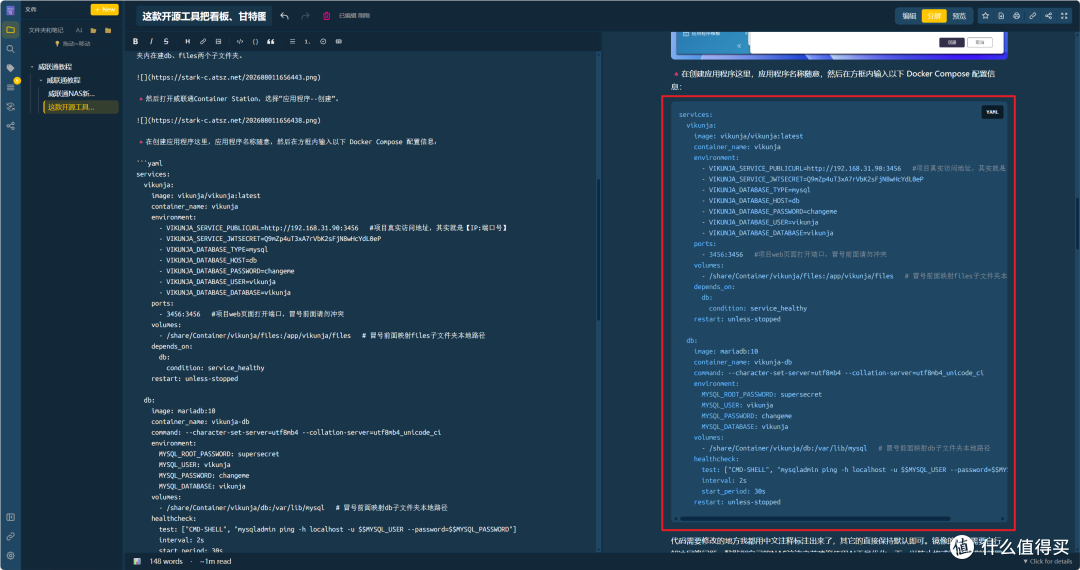The image size is (1080, 570).
Task: Click the word count statistics icon
Action: [x=137, y=561]
